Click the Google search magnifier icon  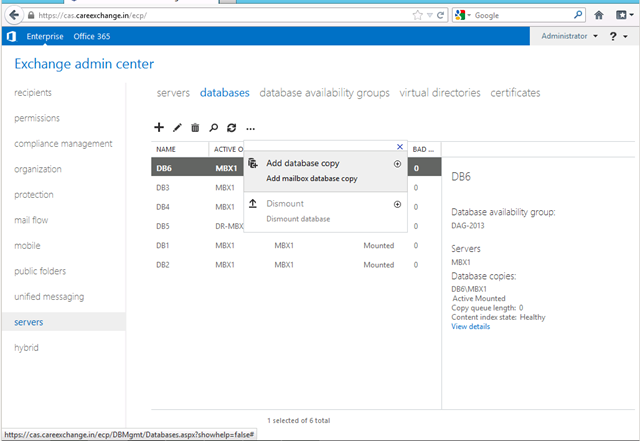(578, 15)
